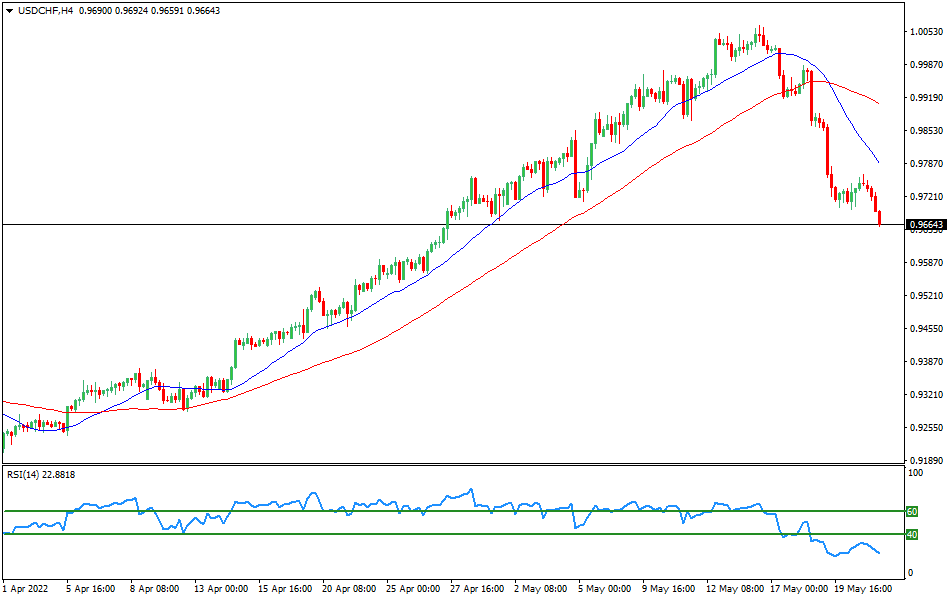Click the RSI subwindow divider line

(450, 465)
